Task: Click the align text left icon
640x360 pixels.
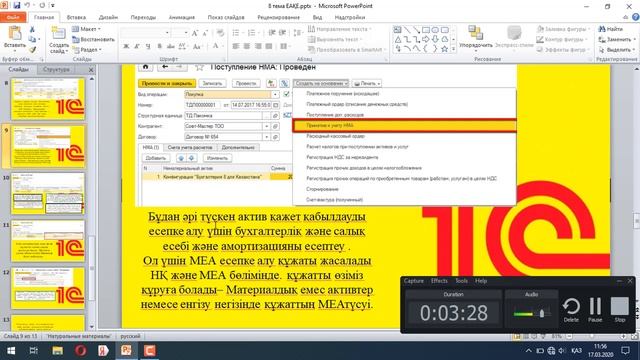Action: (236, 46)
